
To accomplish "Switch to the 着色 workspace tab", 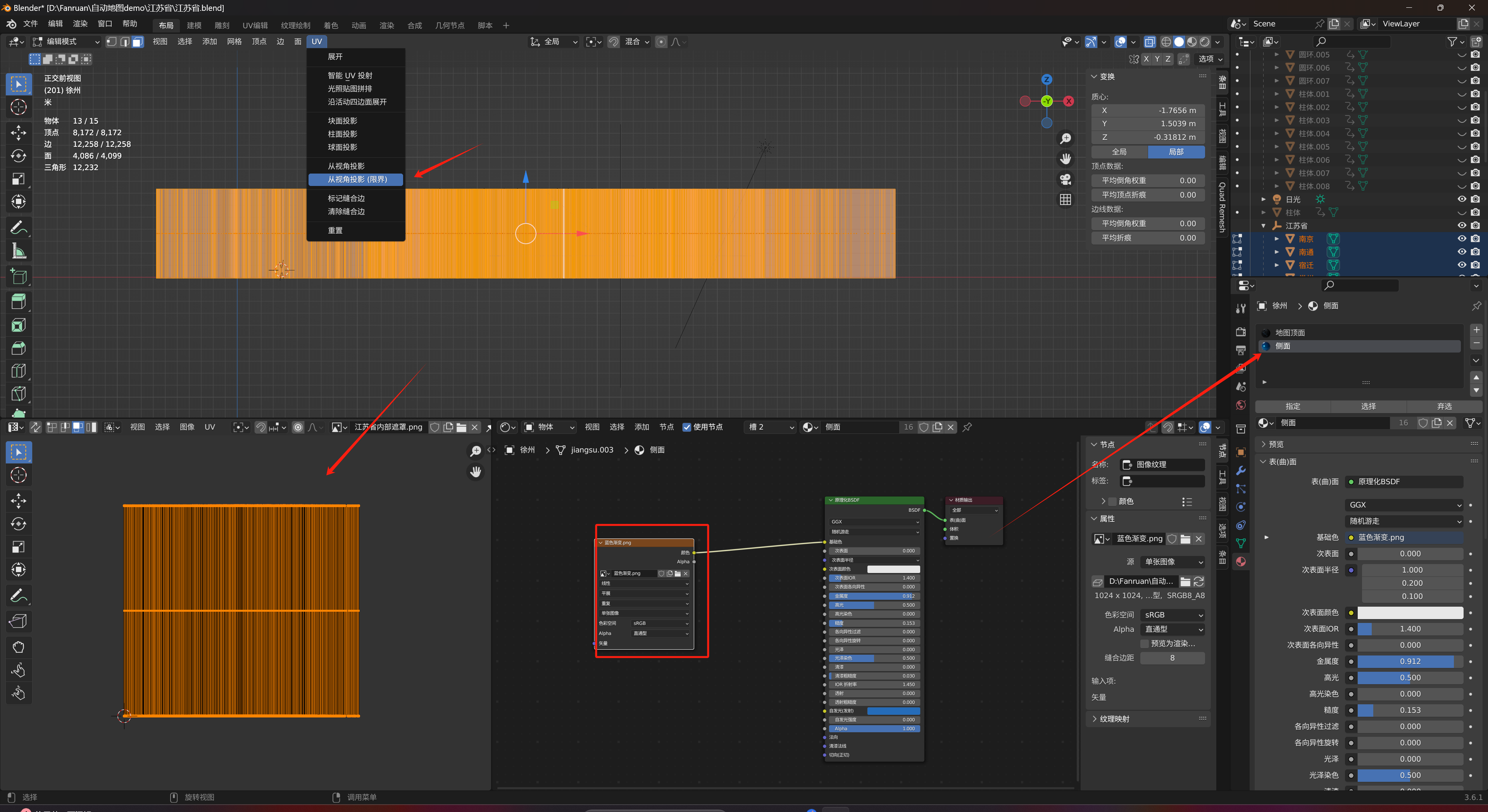I will pyautogui.click(x=331, y=26).
